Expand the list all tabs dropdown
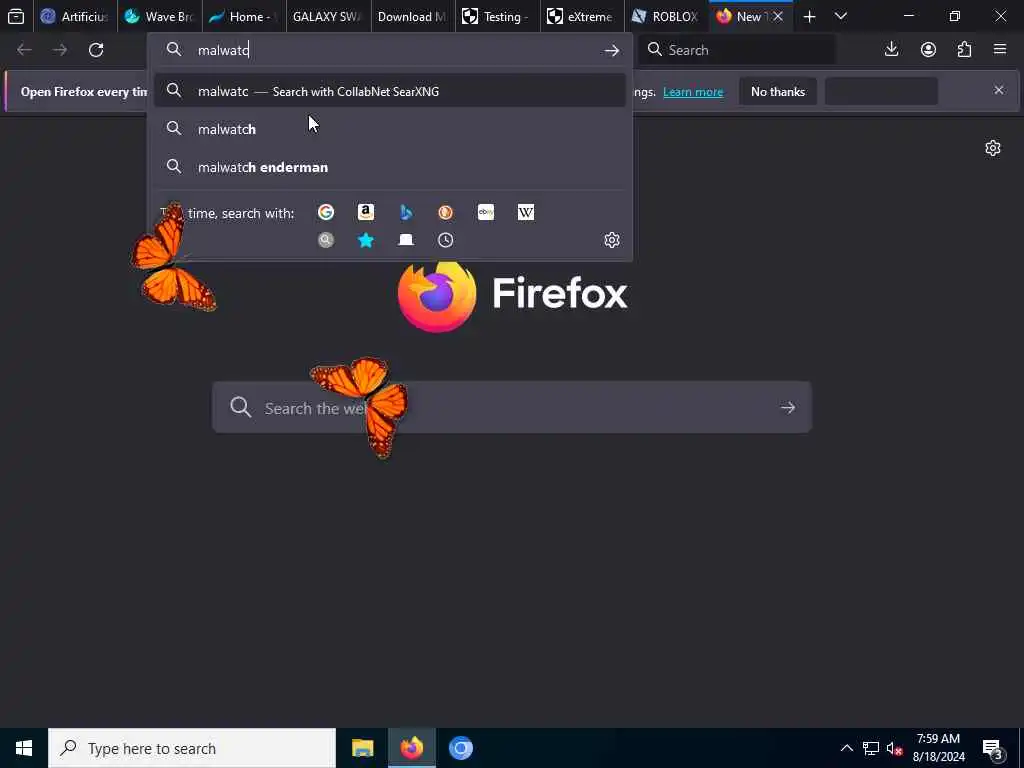Image resolution: width=1024 pixels, height=768 pixels. point(841,16)
